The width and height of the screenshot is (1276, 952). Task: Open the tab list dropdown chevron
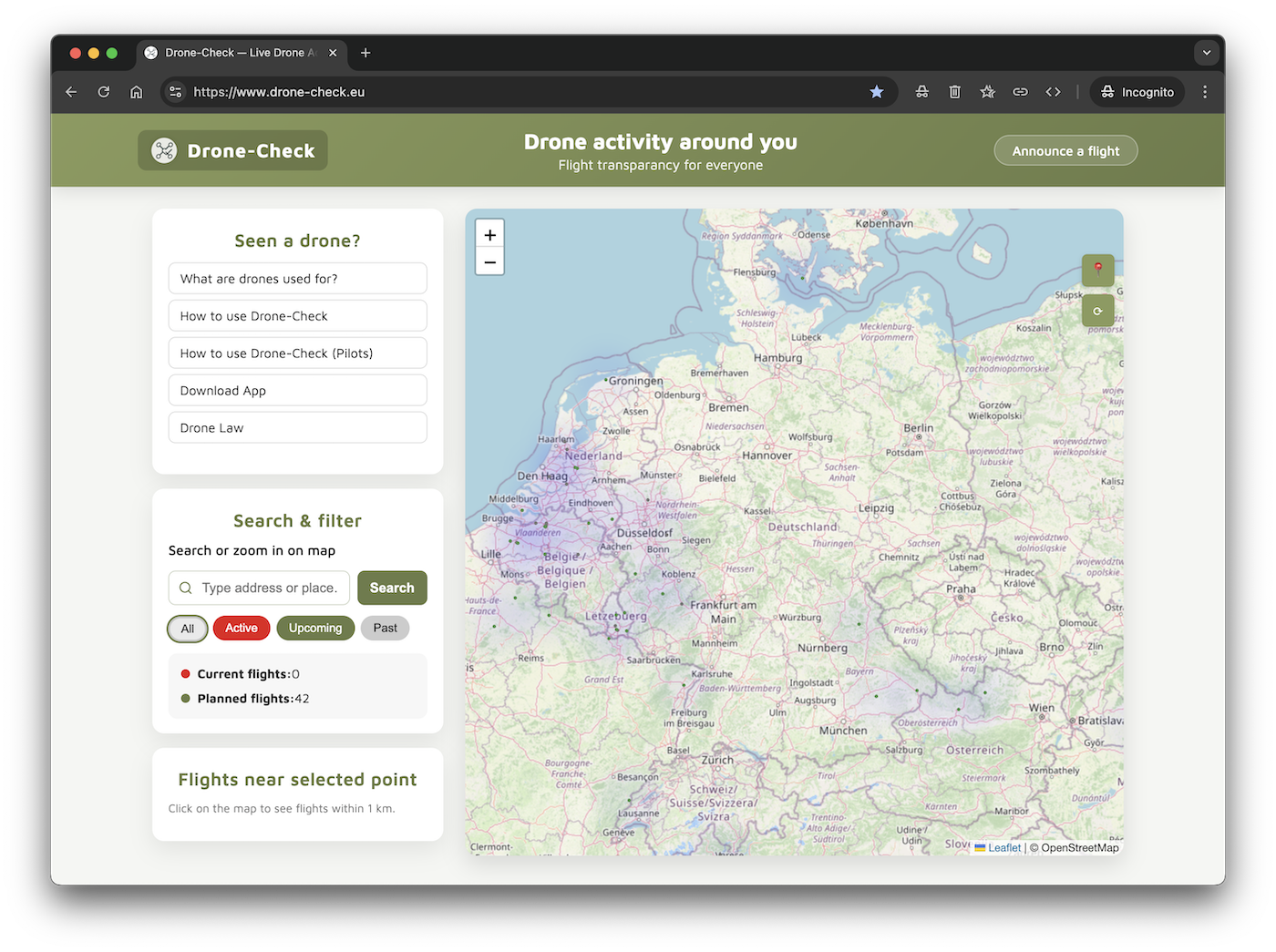tap(1206, 53)
